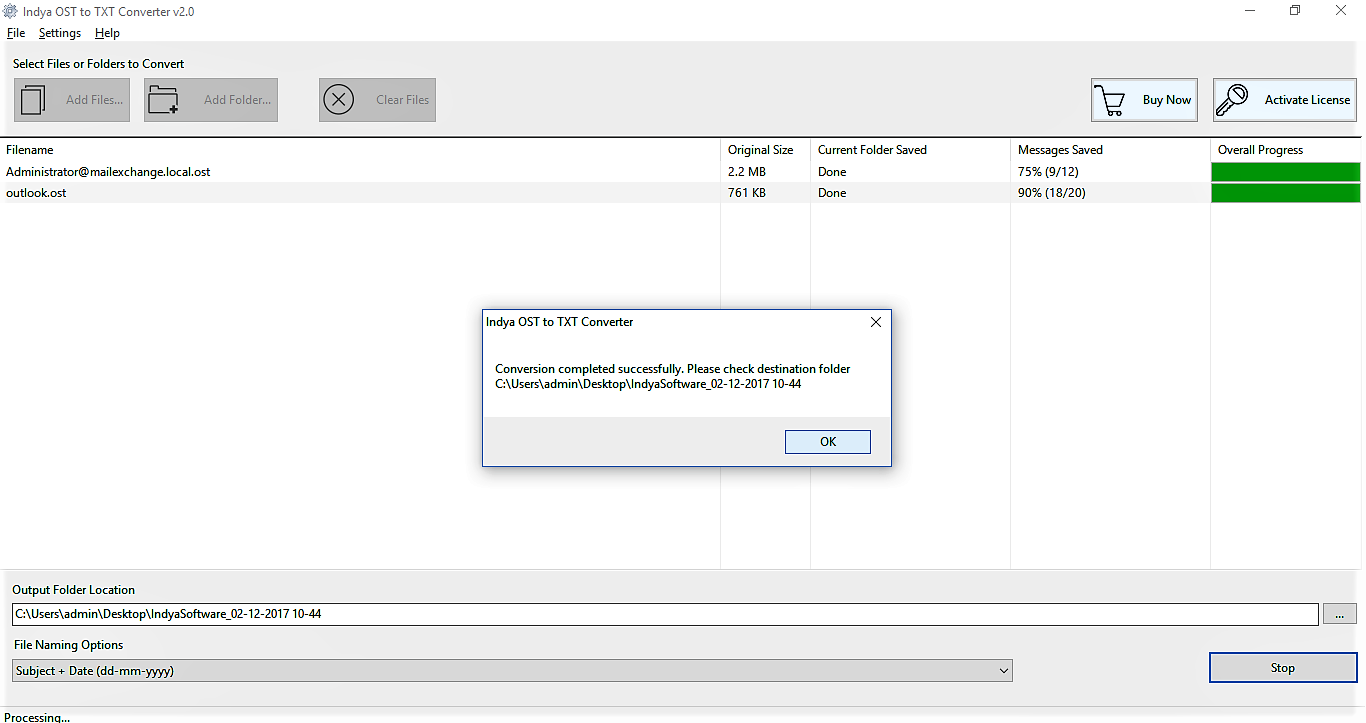Open the Help menu
This screenshot has height=723, width=1366.
tap(107, 33)
